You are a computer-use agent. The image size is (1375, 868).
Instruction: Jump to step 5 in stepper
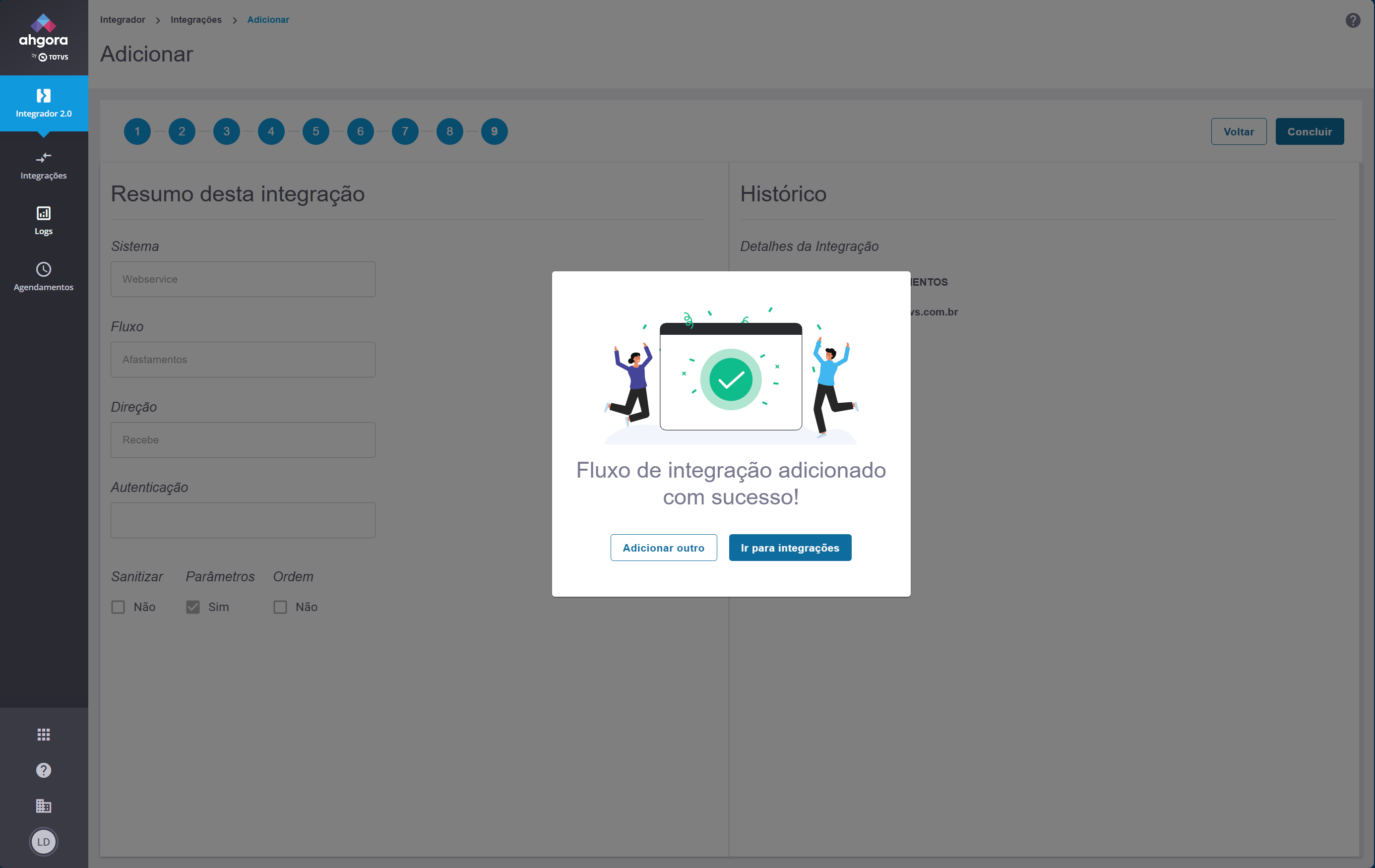(316, 131)
